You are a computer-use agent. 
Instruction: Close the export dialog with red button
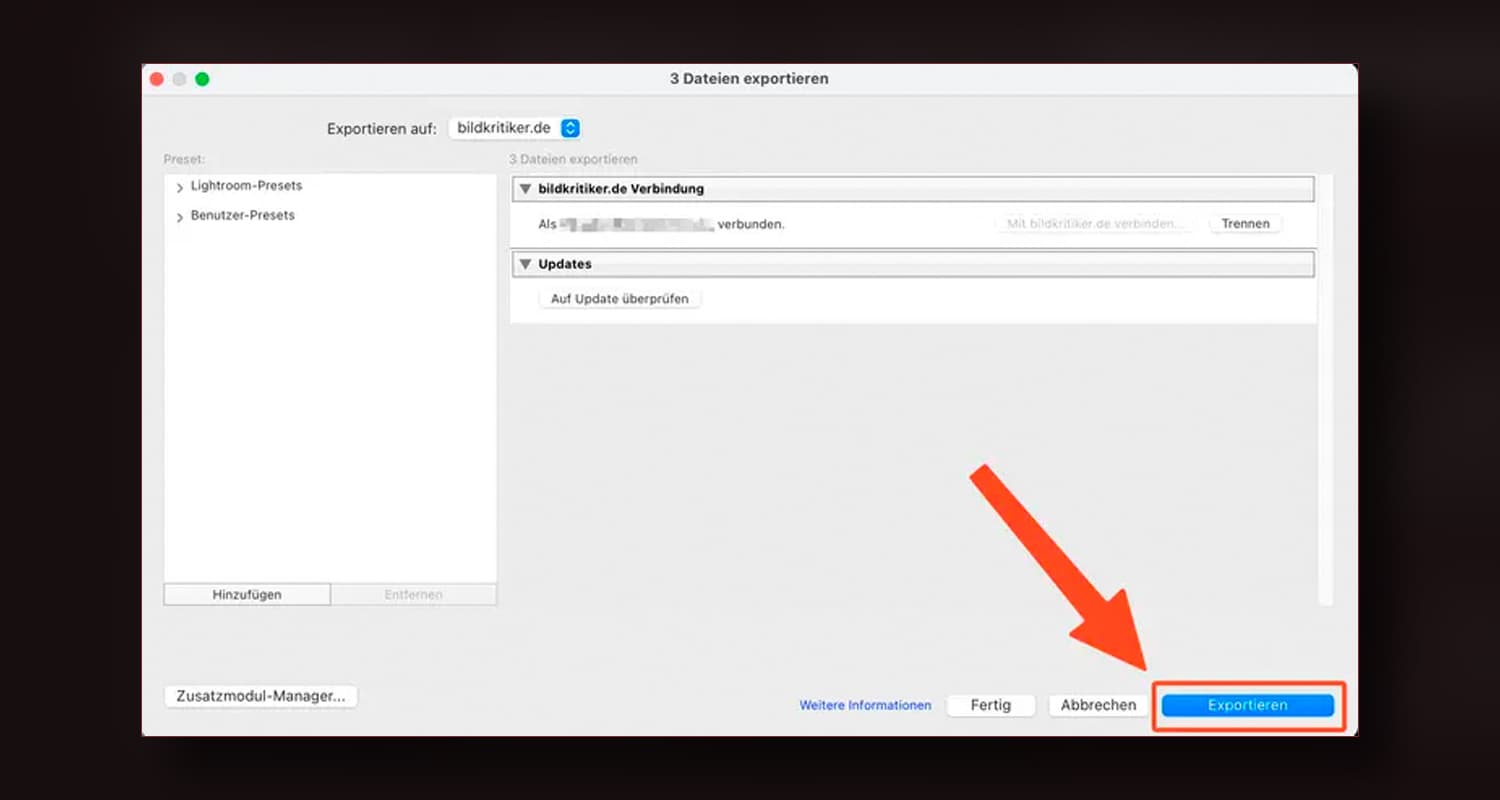pyautogui.click(x=156, y=79)
